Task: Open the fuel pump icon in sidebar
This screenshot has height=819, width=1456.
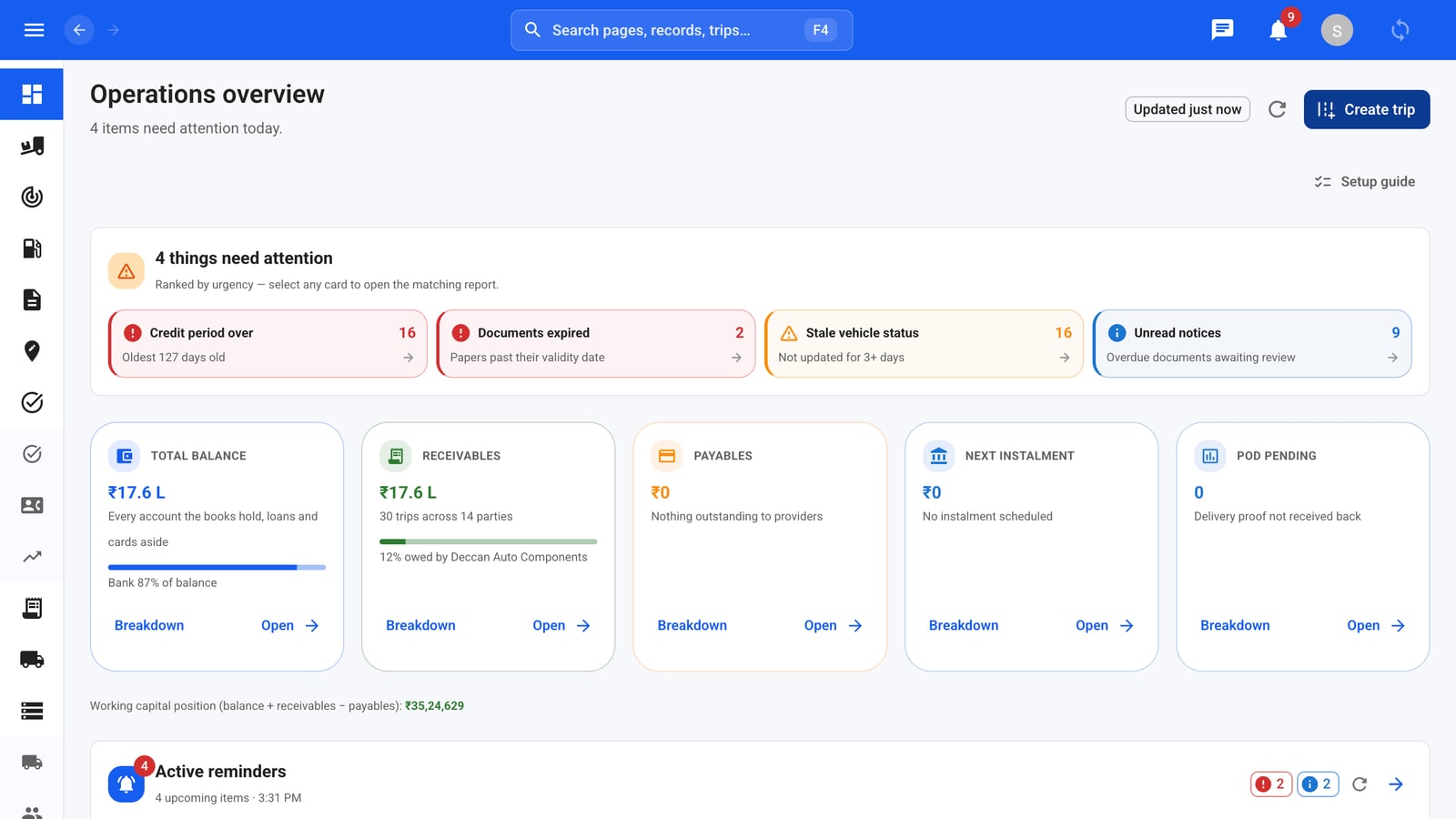Action: (32, 248)
